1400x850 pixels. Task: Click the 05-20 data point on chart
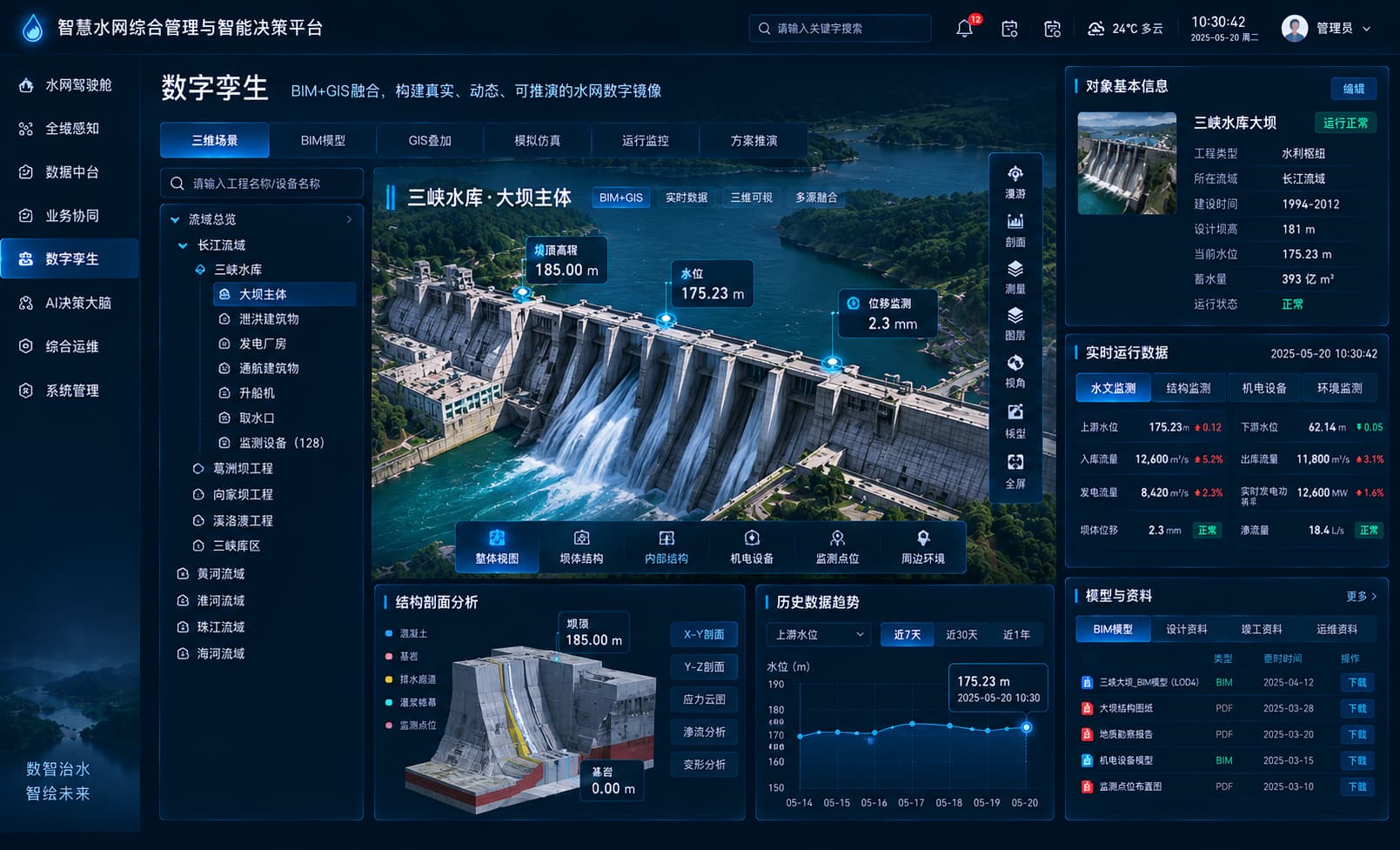[1027, 727]
